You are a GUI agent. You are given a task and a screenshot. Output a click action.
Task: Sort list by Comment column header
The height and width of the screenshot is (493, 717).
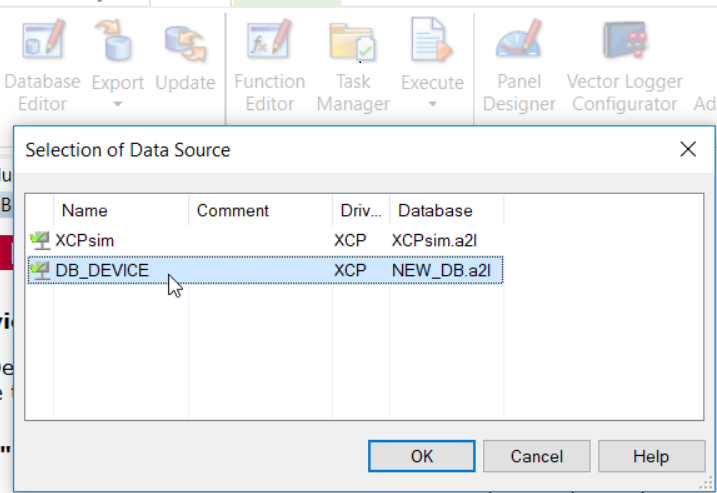point(260,210)
